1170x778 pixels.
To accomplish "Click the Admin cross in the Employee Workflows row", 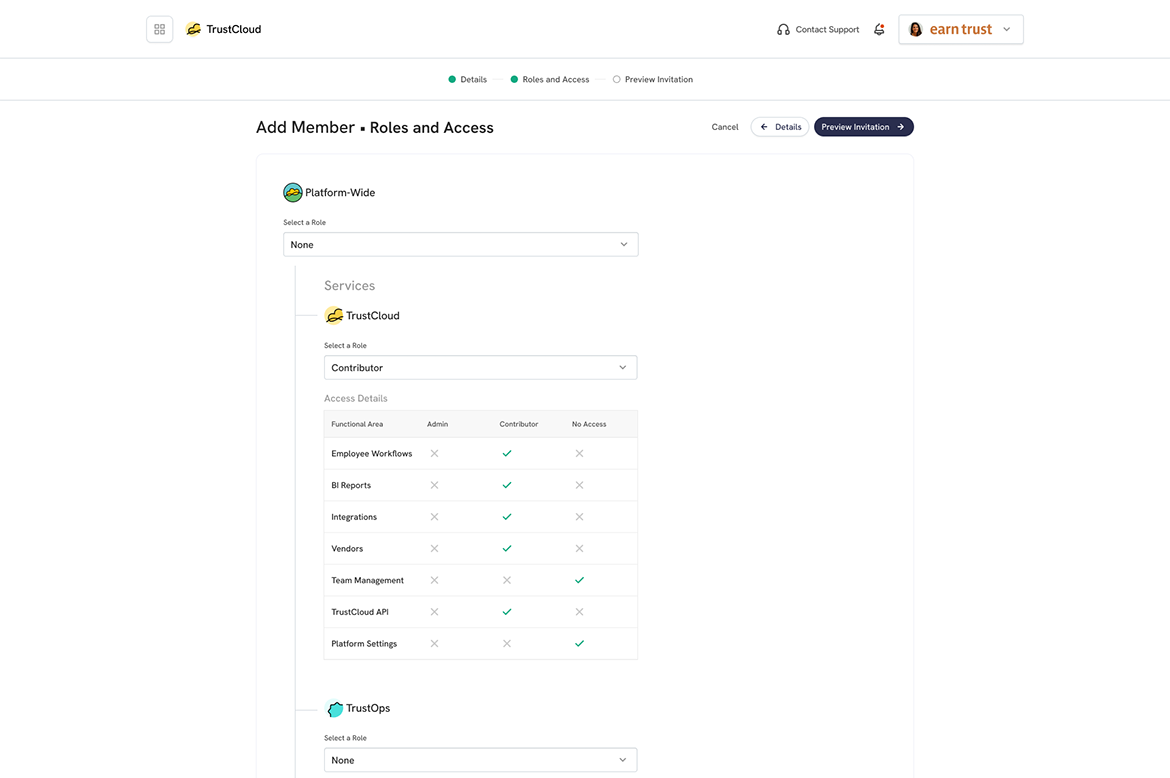I will click(434, 454).
